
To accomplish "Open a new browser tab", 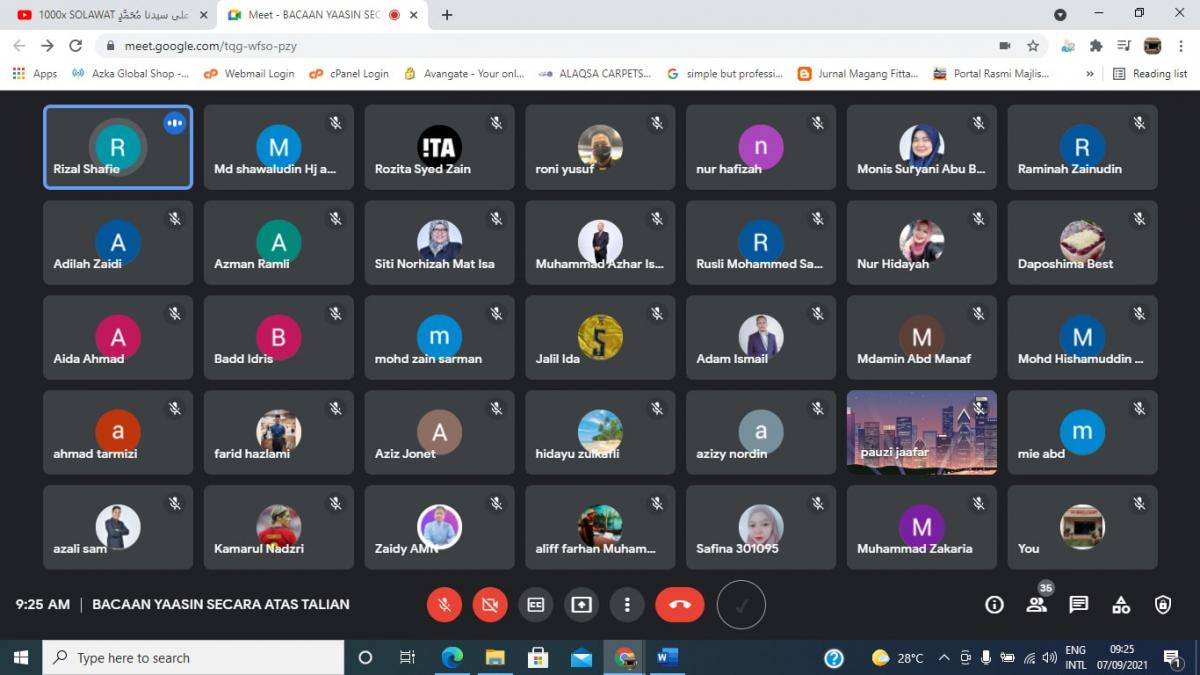I will [447, 15].
